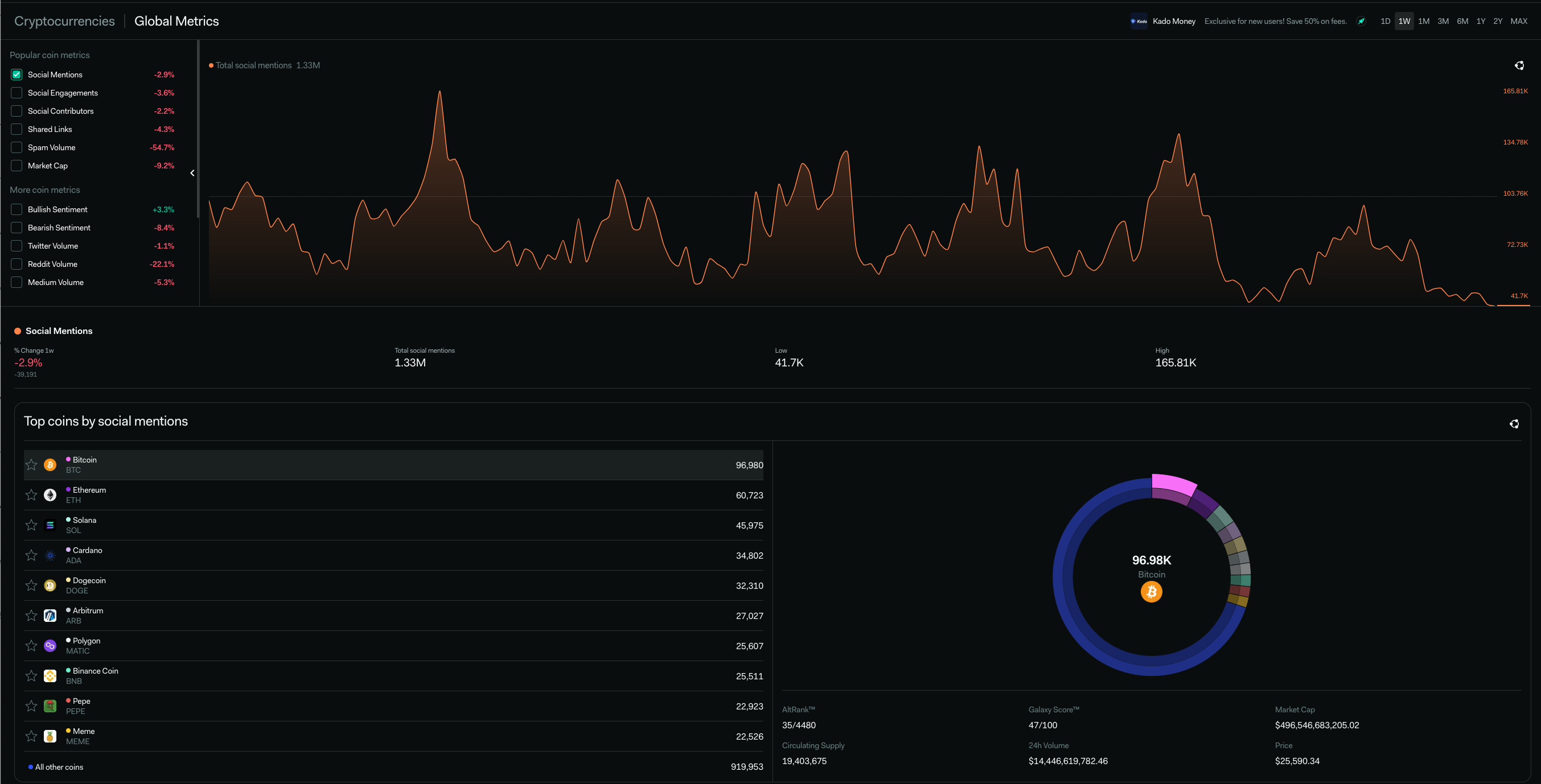Open the Cryptocurrencies section link
This screenshot has height=784, width=1541.
(x=64, y=22)
